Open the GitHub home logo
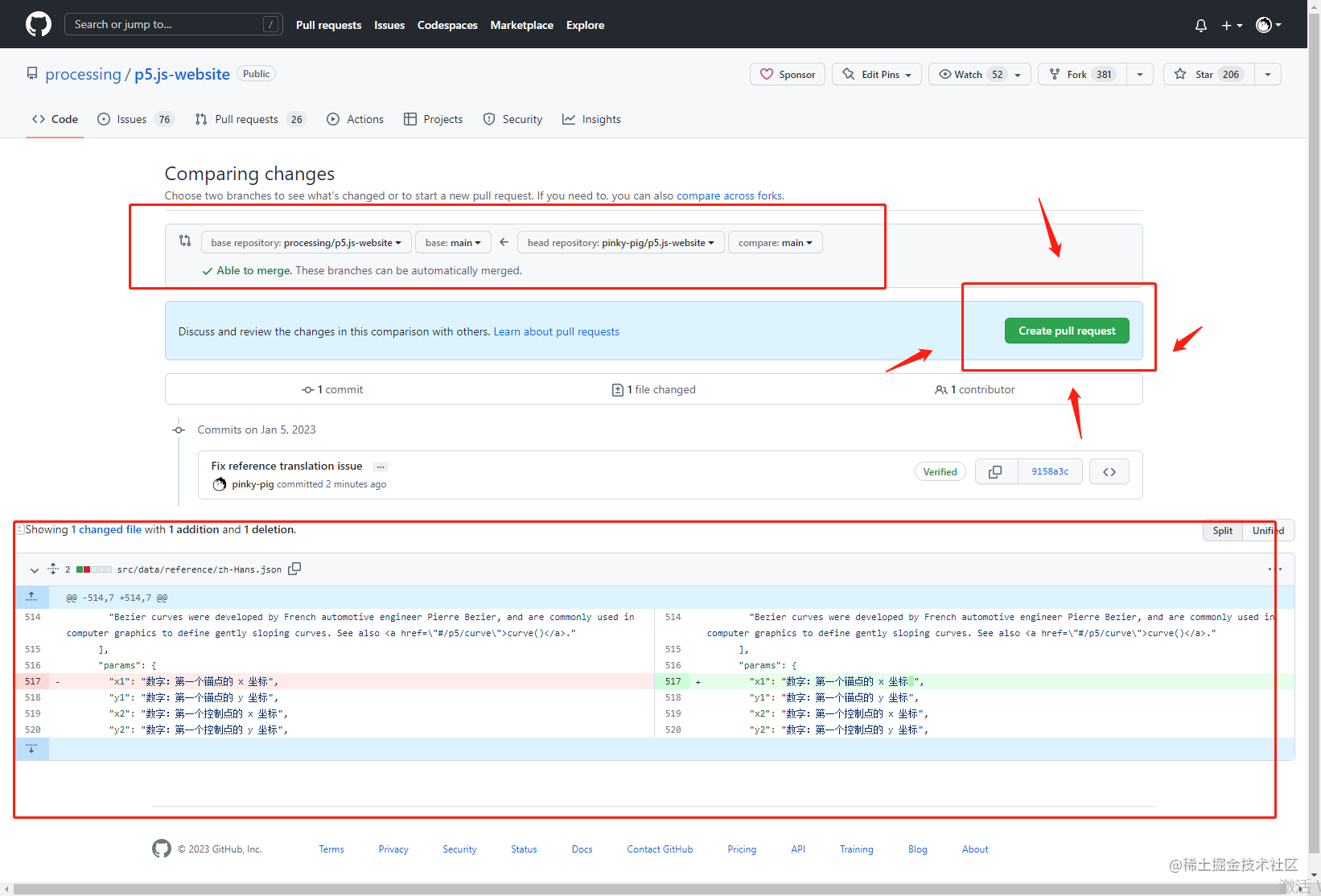 pos(39,24)
